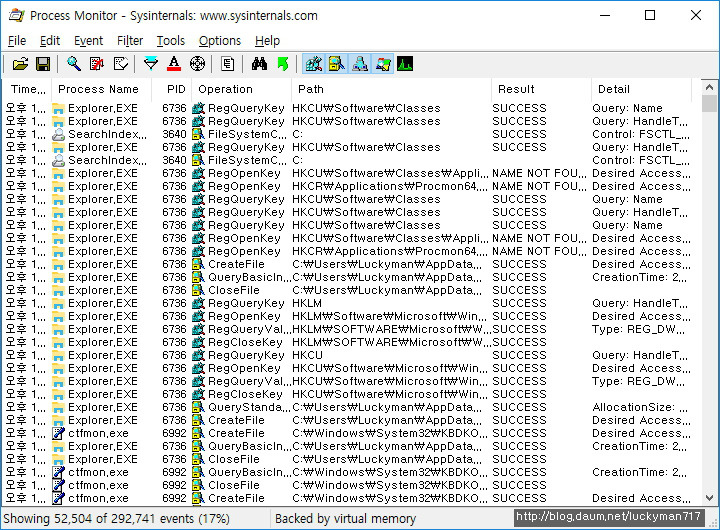Click 'Backed by virtual memory' status text

(x=345, y=519)
